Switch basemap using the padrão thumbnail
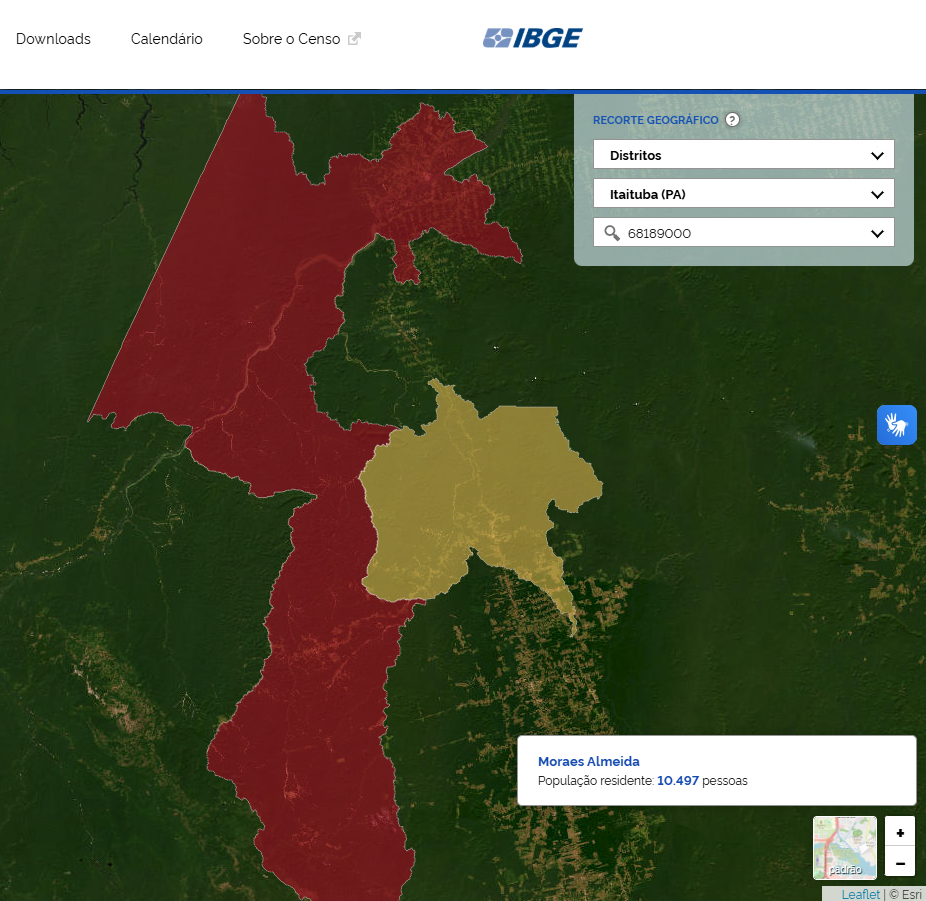926x901 pixels. coord(845,847)
